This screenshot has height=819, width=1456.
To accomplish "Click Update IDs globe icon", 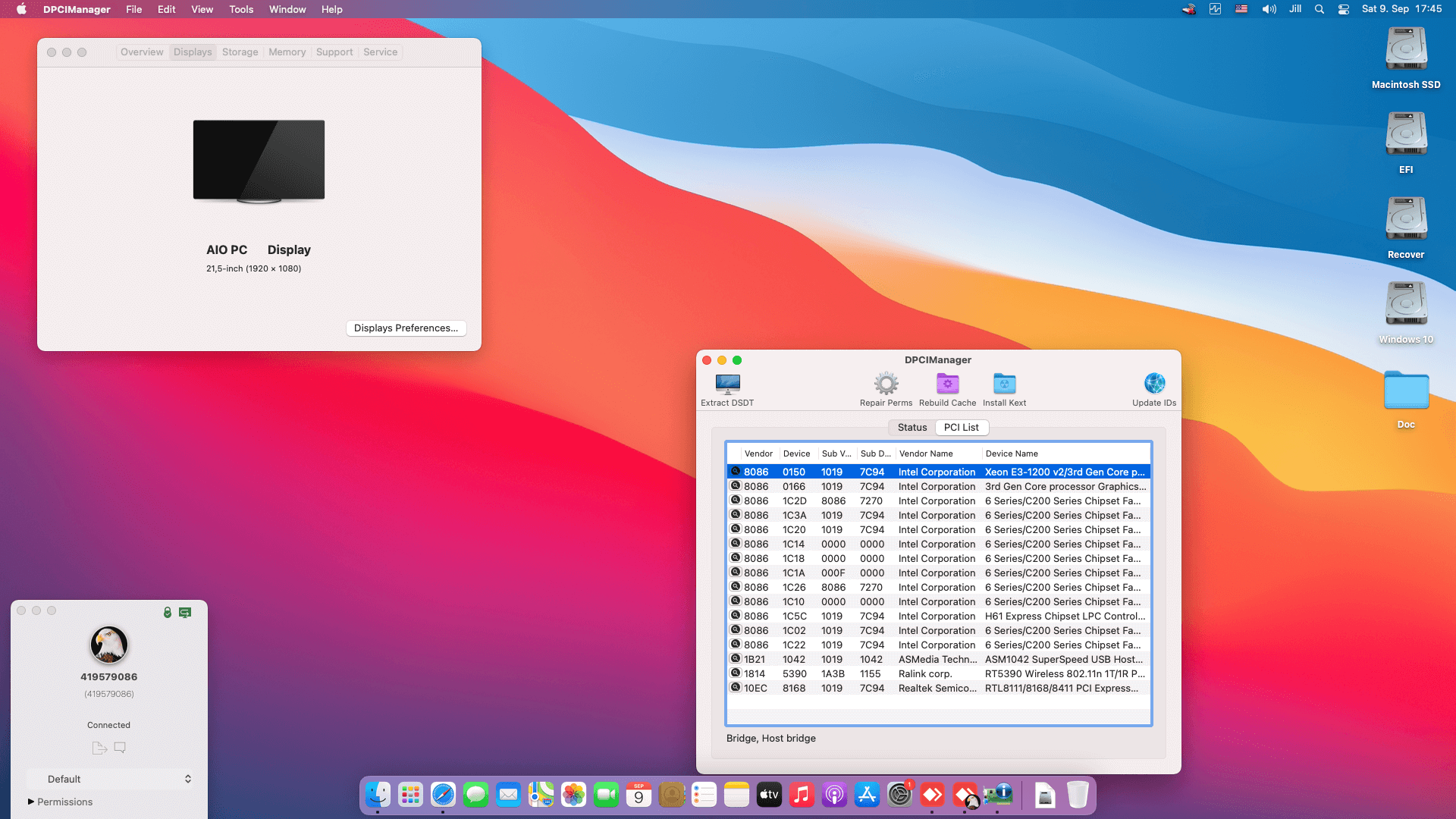I will click(1154, 384).
